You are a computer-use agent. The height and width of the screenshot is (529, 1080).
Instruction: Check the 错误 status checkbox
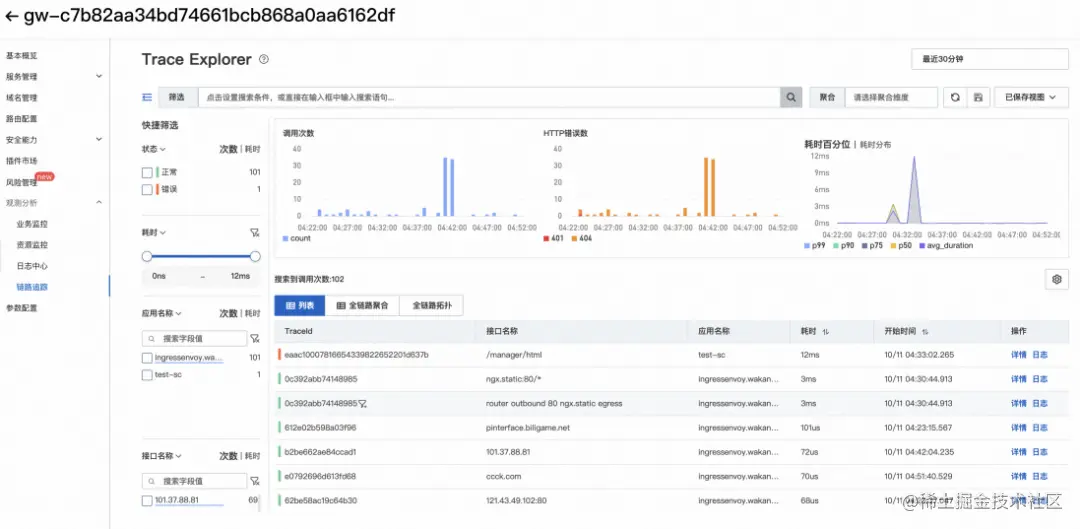(x=147, y=189)
